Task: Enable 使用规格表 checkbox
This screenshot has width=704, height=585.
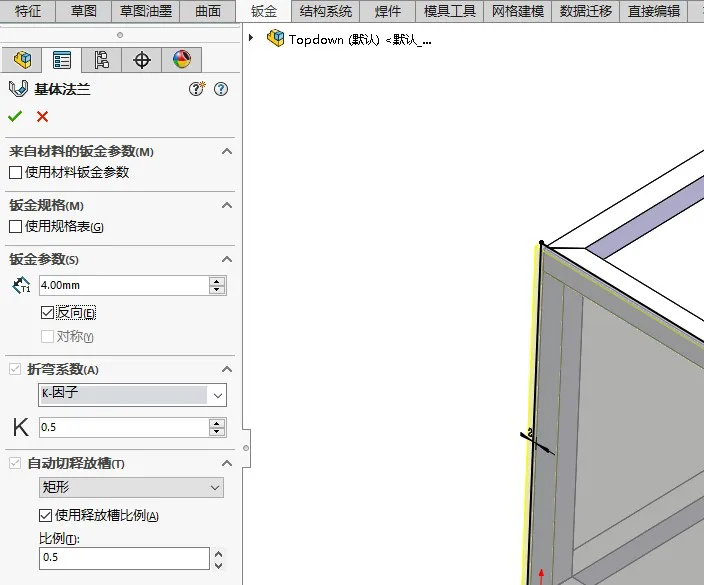Action: click(x=15, y=226)
